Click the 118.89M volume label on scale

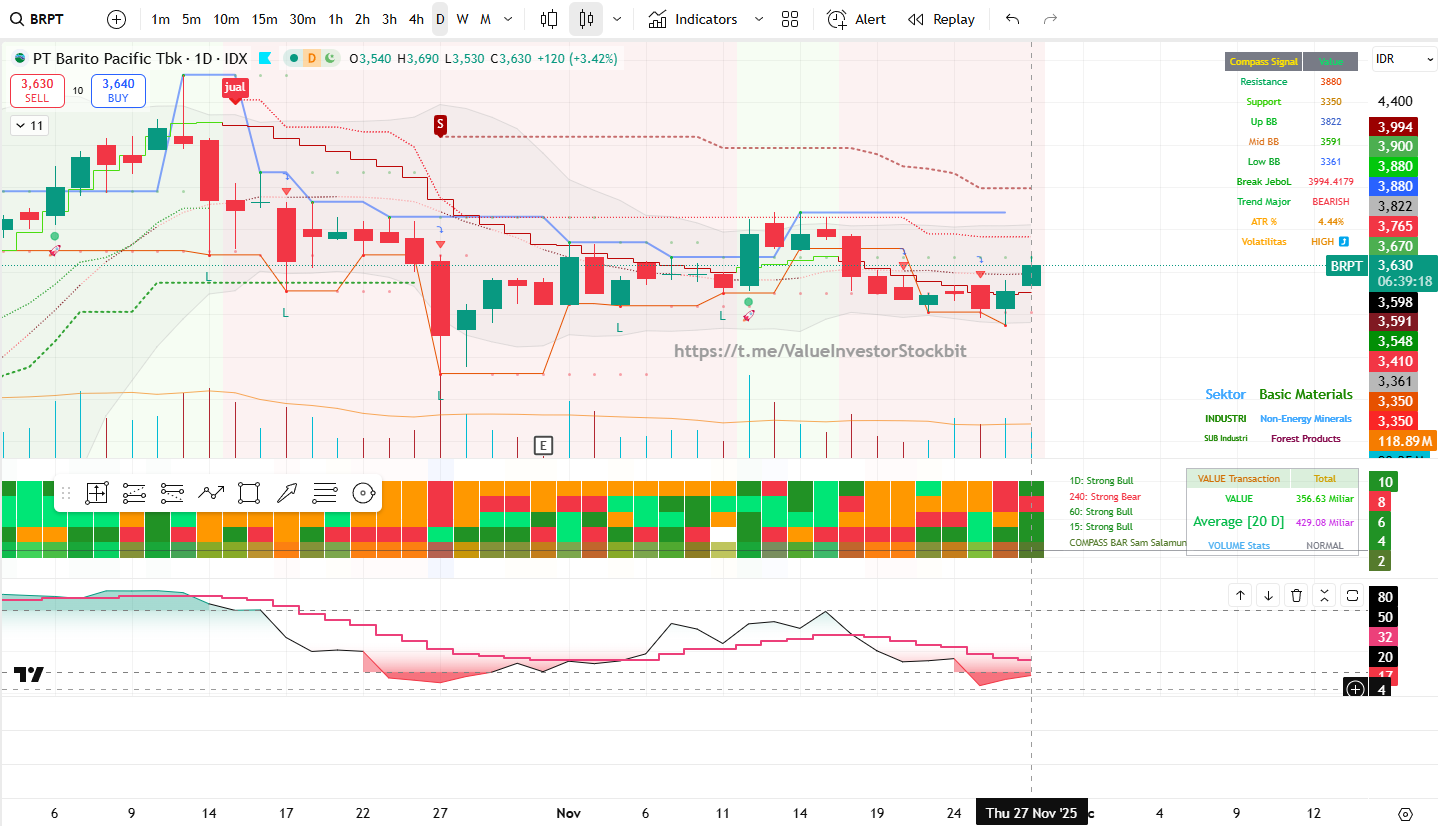click(1404, 441)
